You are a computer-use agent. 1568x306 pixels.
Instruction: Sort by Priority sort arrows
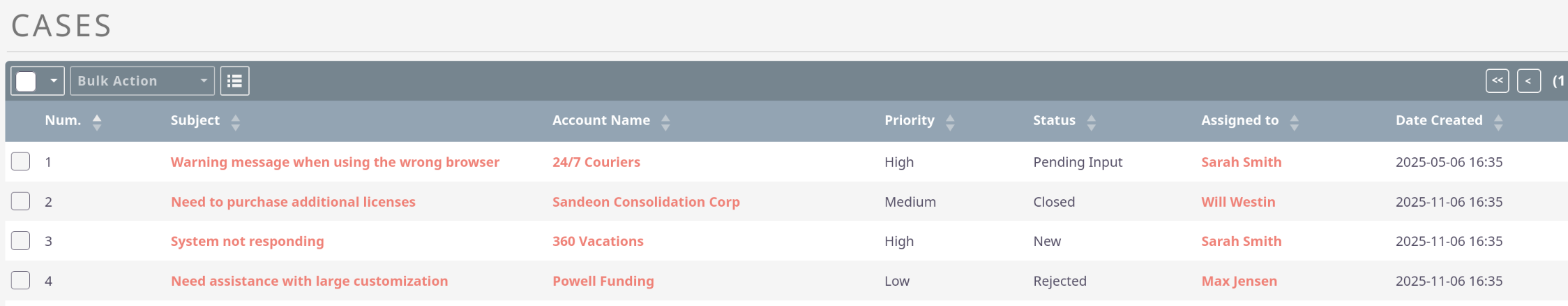[x=950, y=122]
